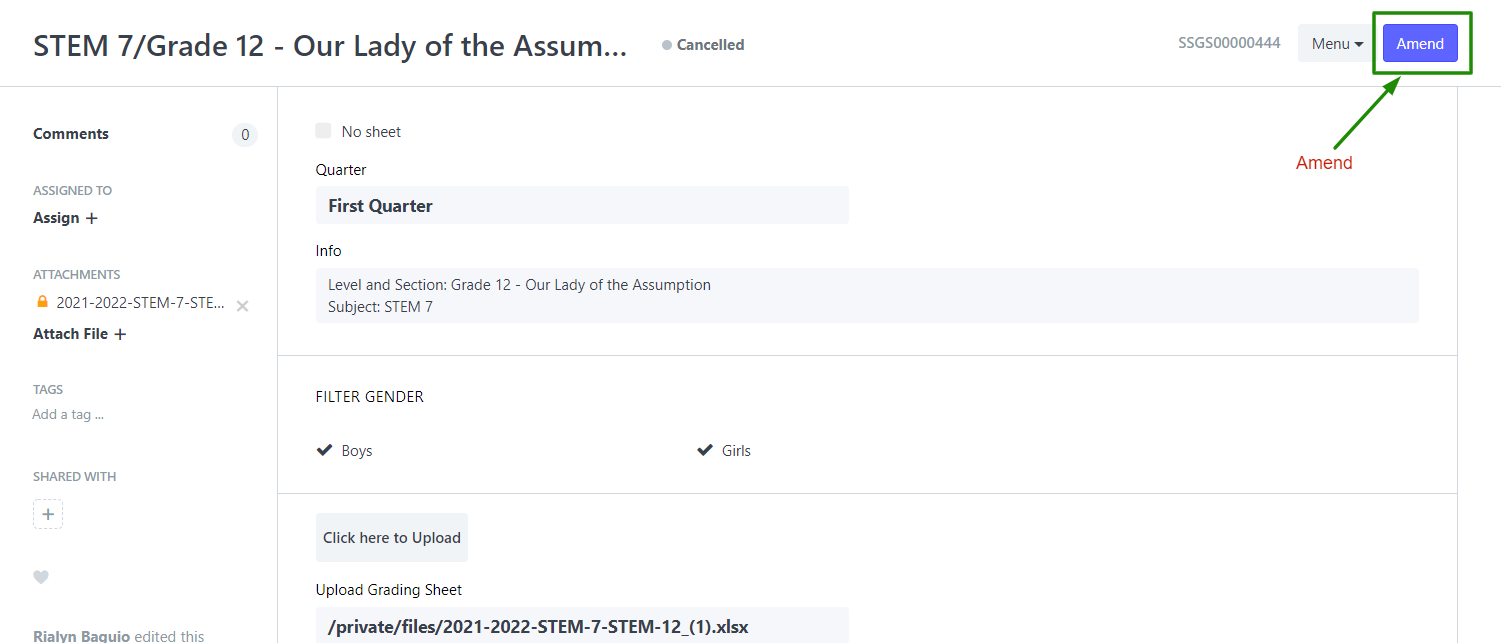The image size is (1501, 643).
Task: Click the Add a tag input
Action: (x=68, y=414)
